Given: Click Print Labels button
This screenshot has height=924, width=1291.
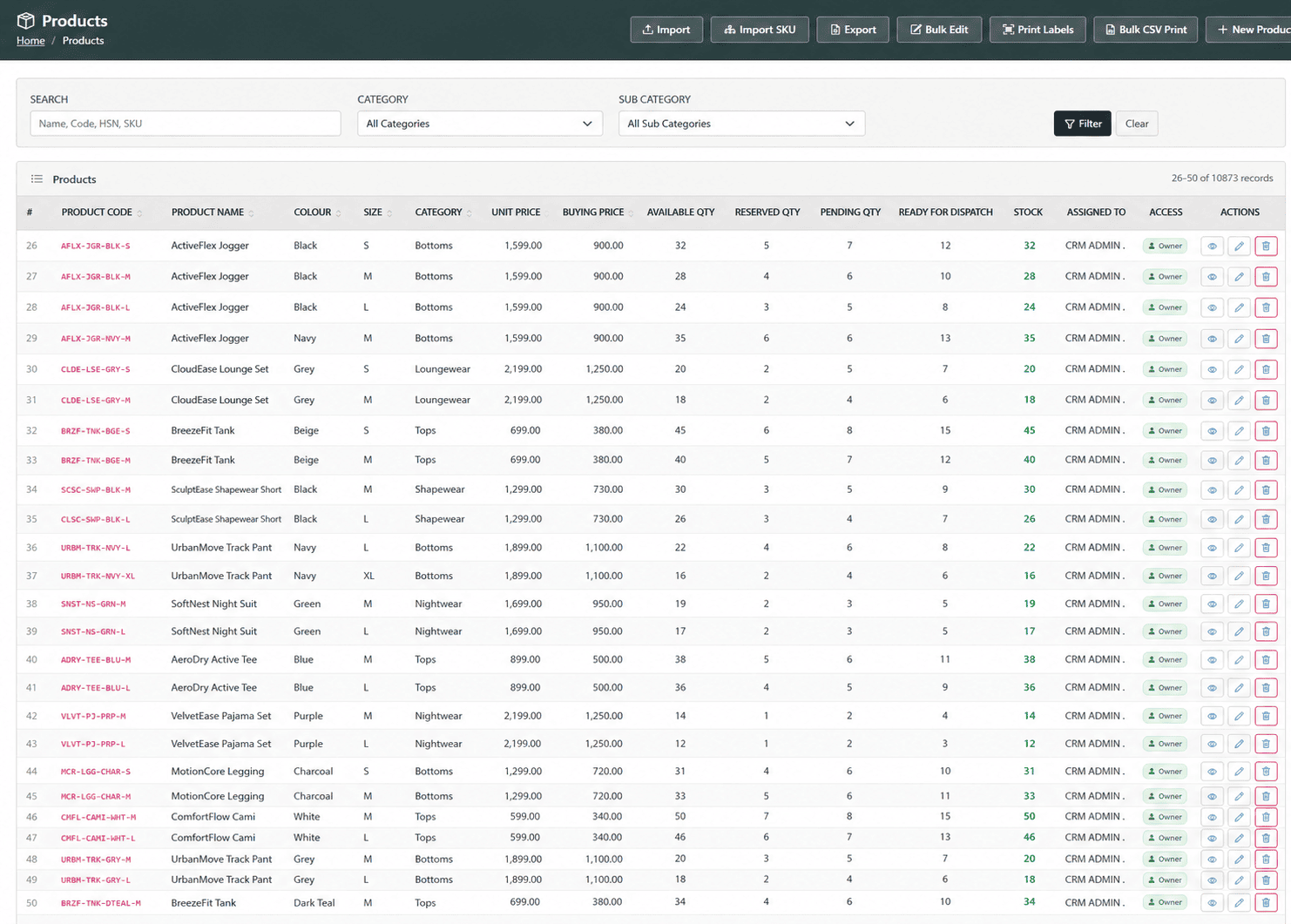Looking at the screenshot, I should tap(1038, 30).
